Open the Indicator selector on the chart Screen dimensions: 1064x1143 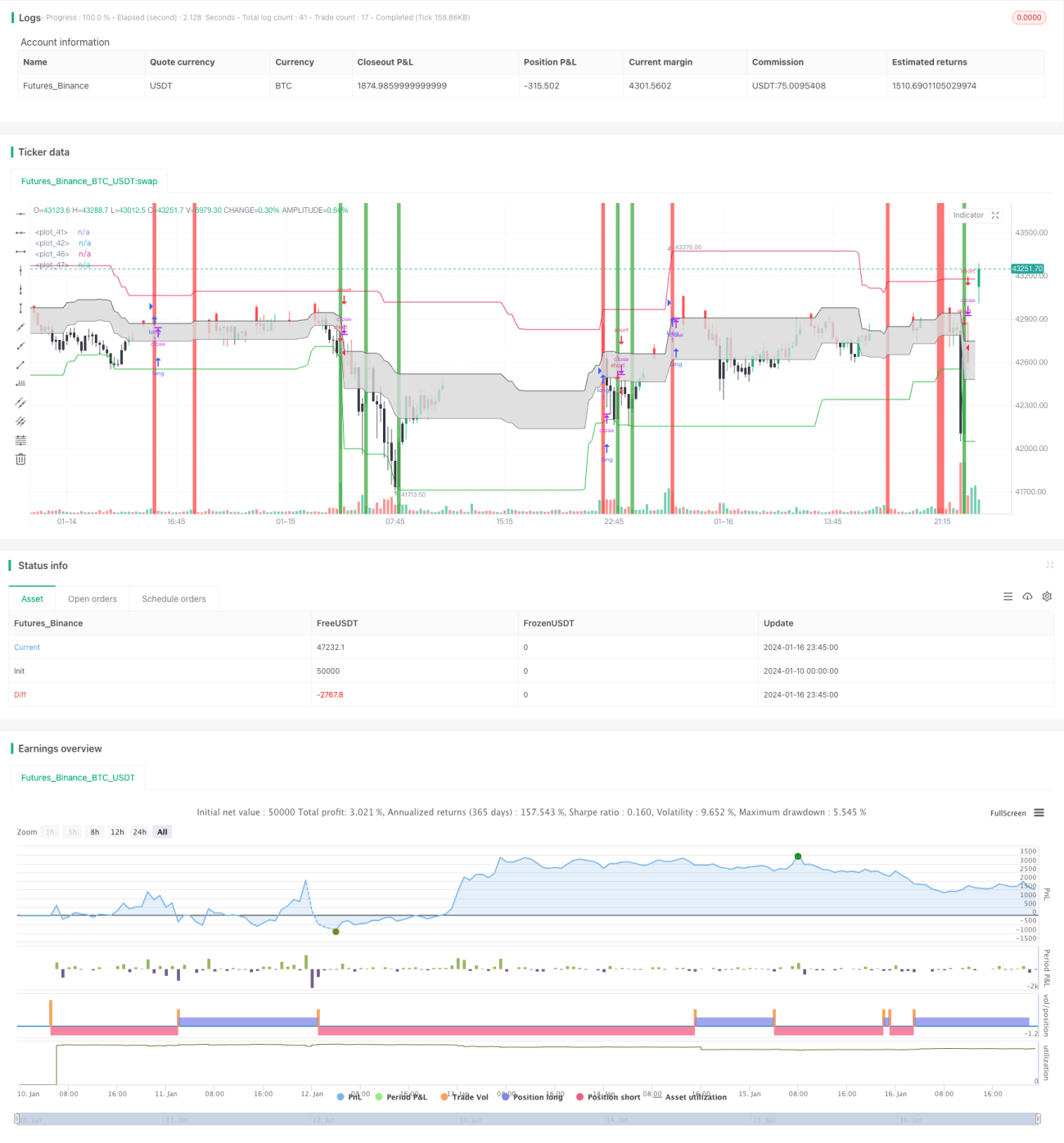(x=968, y=215)
